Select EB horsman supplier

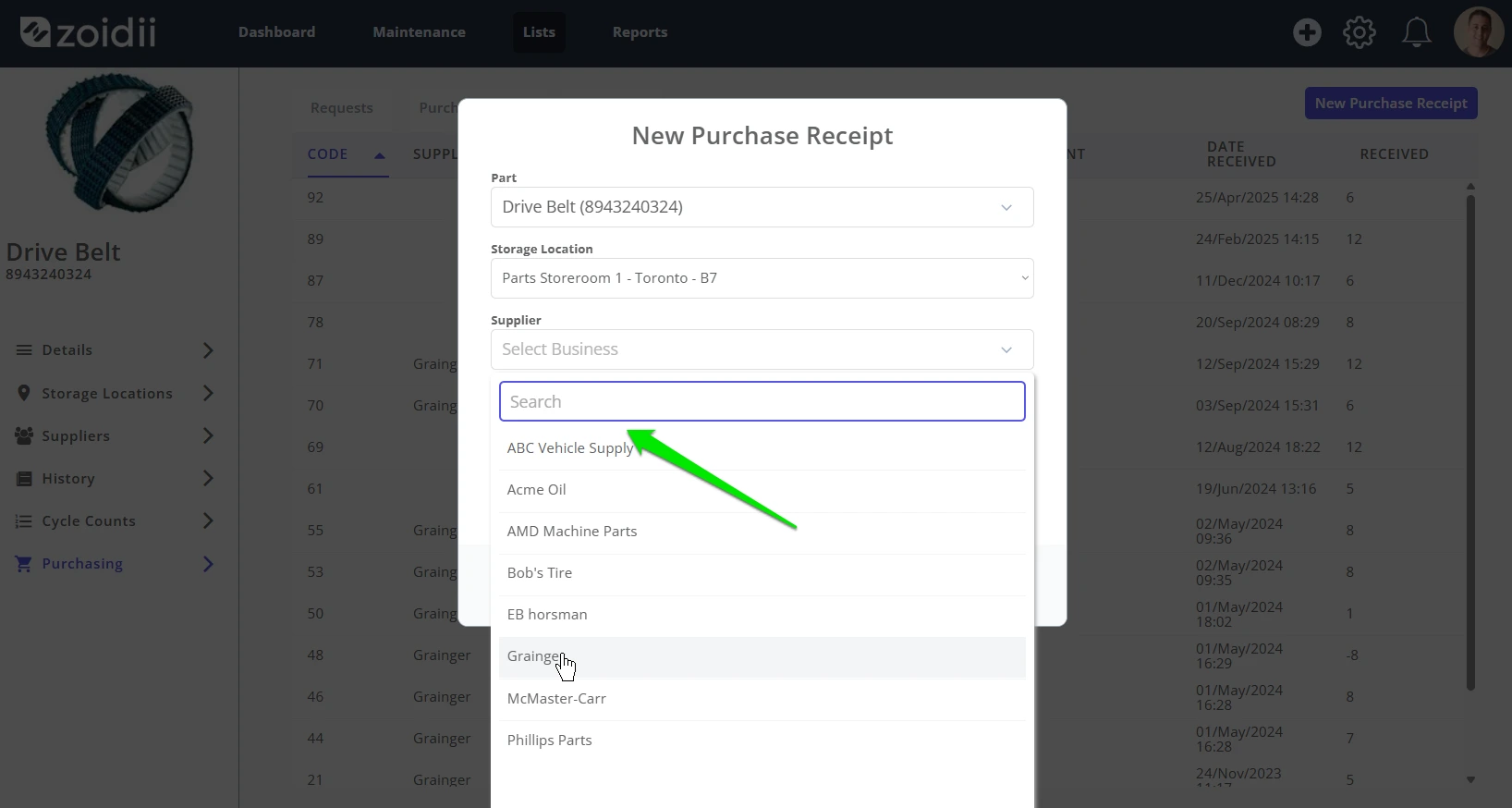pyautogui.click(x=762, y=615)
